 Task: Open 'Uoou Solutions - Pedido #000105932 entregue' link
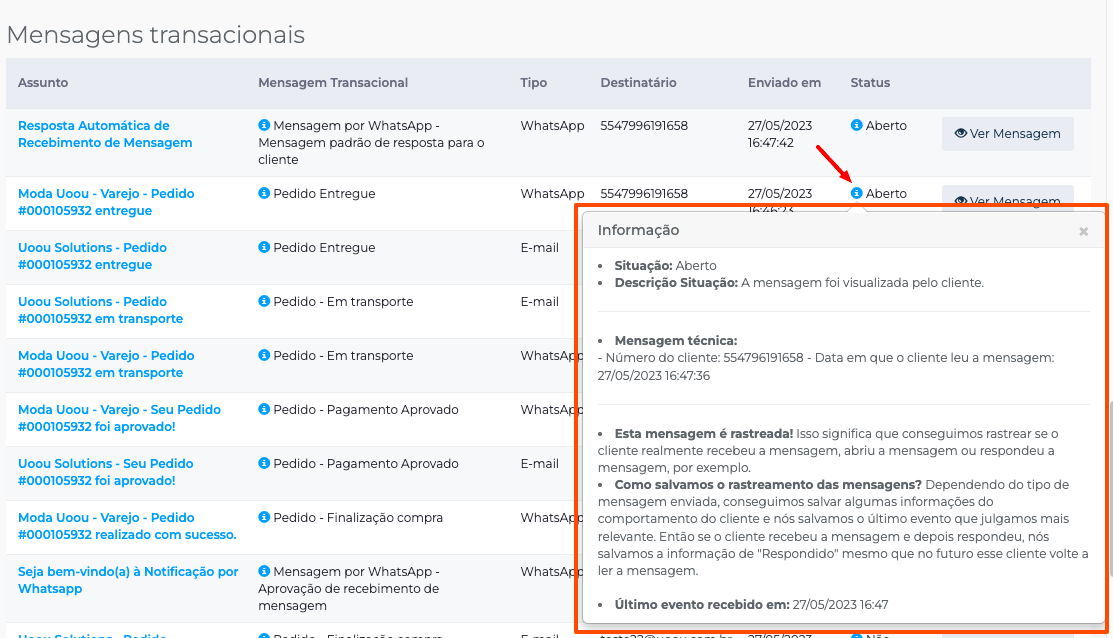tap(92, 256)
